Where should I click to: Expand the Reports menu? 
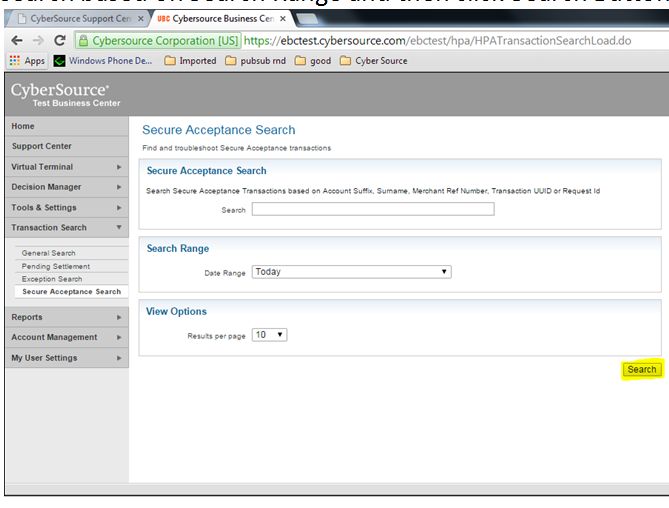(x=67, y=317)
